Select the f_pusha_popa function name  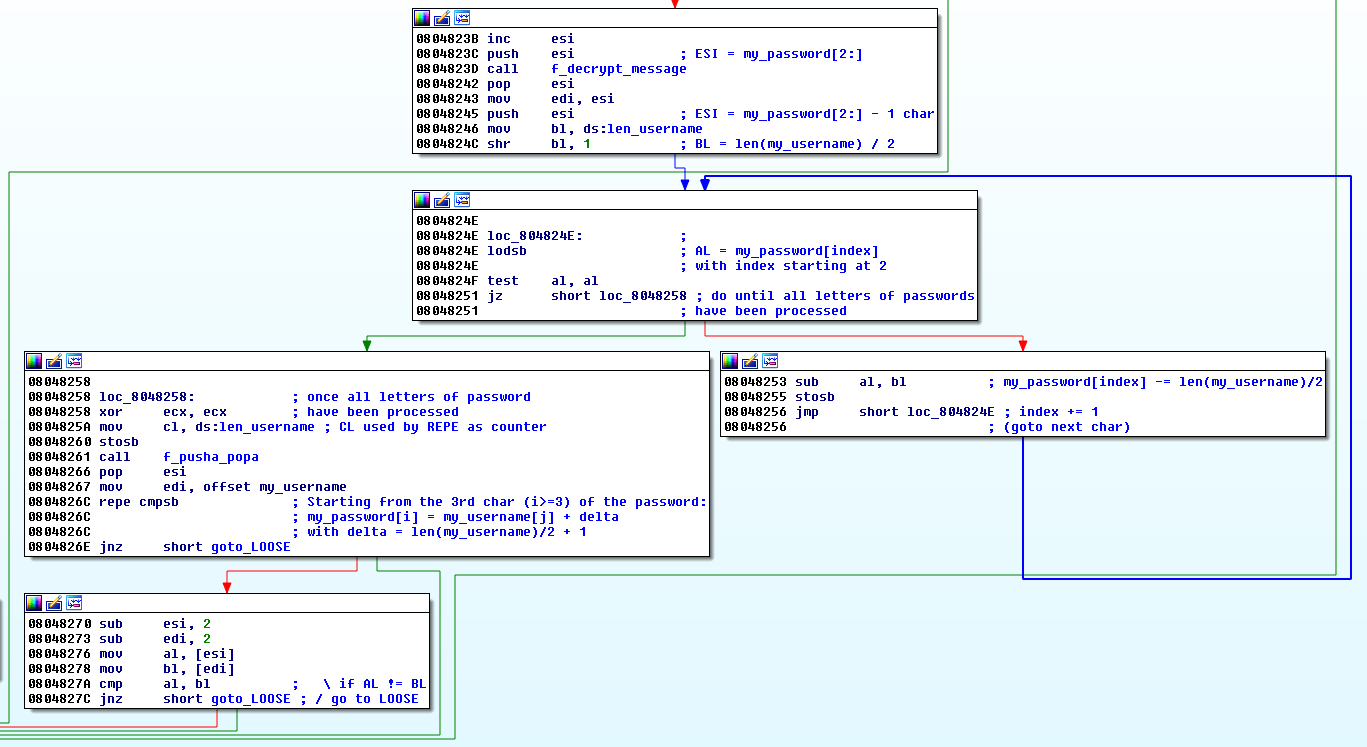(x=211, y=457)
